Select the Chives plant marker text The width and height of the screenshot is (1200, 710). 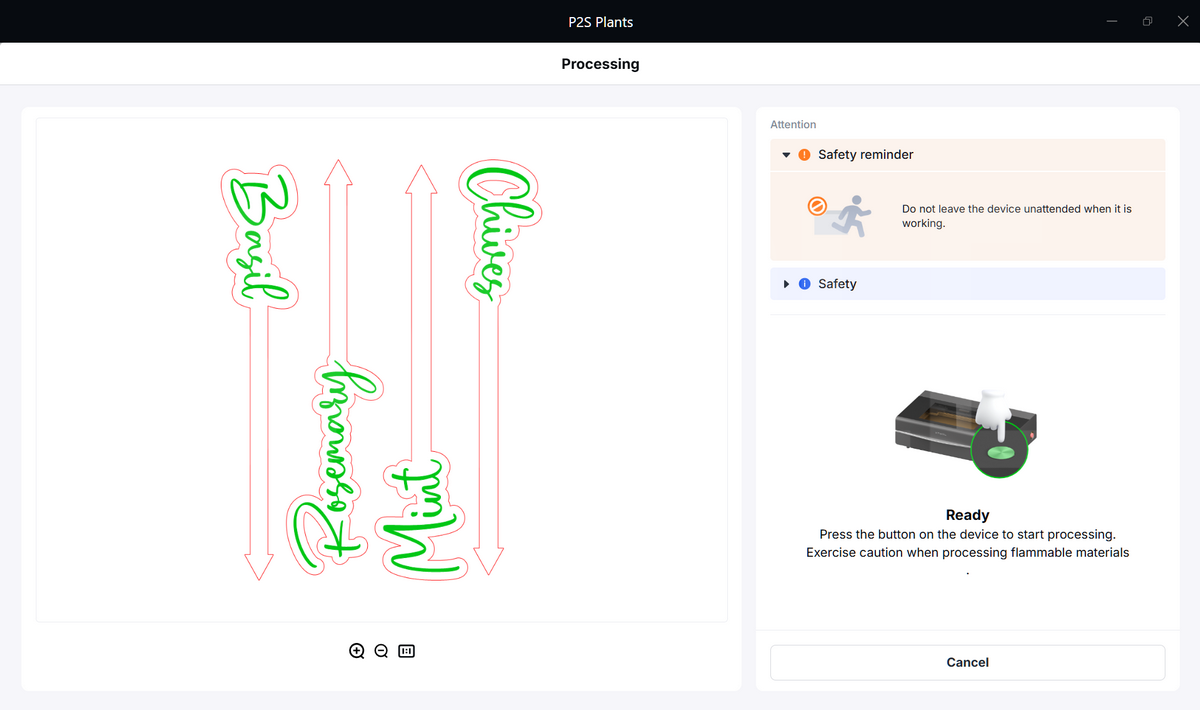click(497, 230)
